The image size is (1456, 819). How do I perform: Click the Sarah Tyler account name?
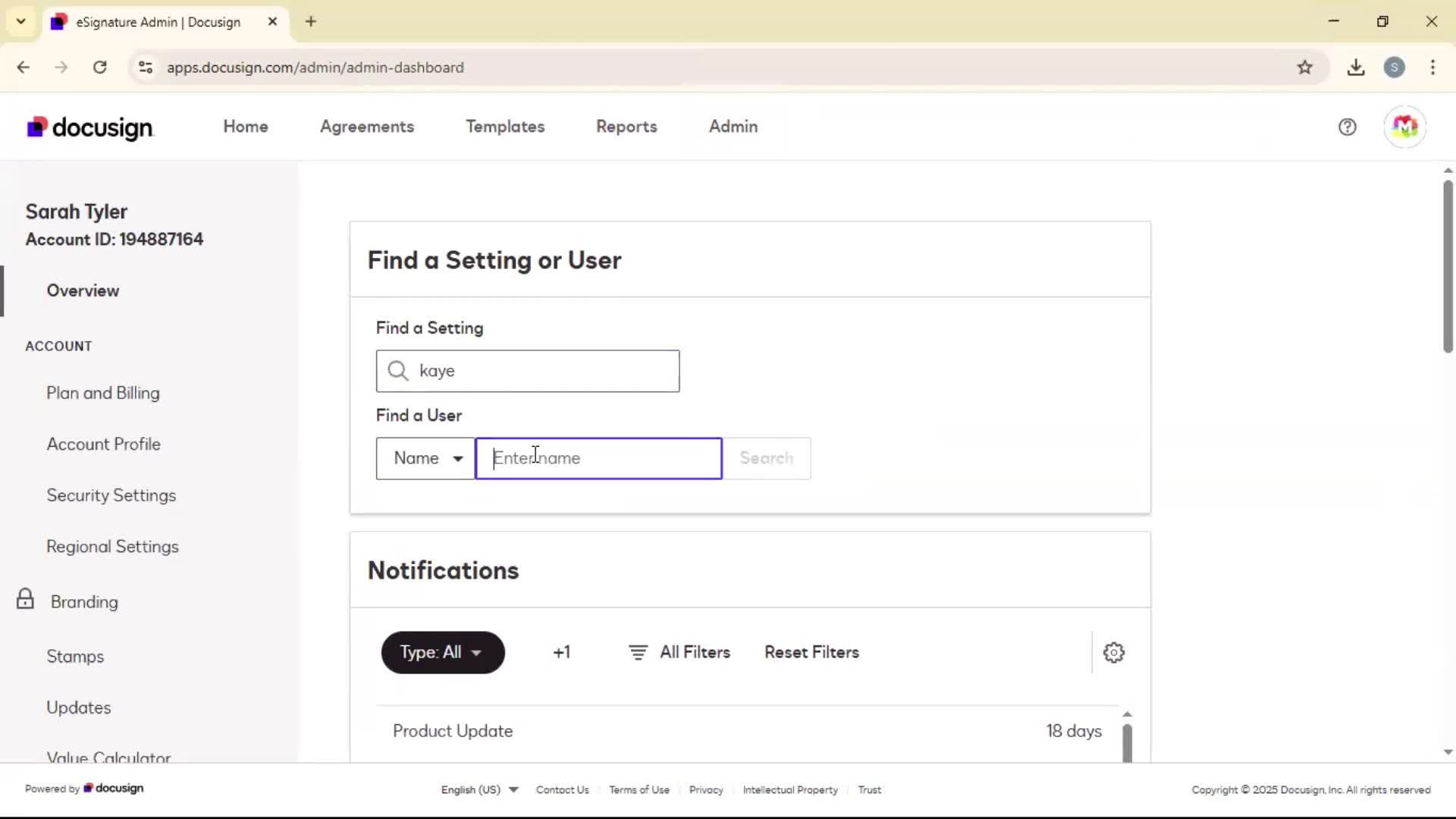[77, 212]
